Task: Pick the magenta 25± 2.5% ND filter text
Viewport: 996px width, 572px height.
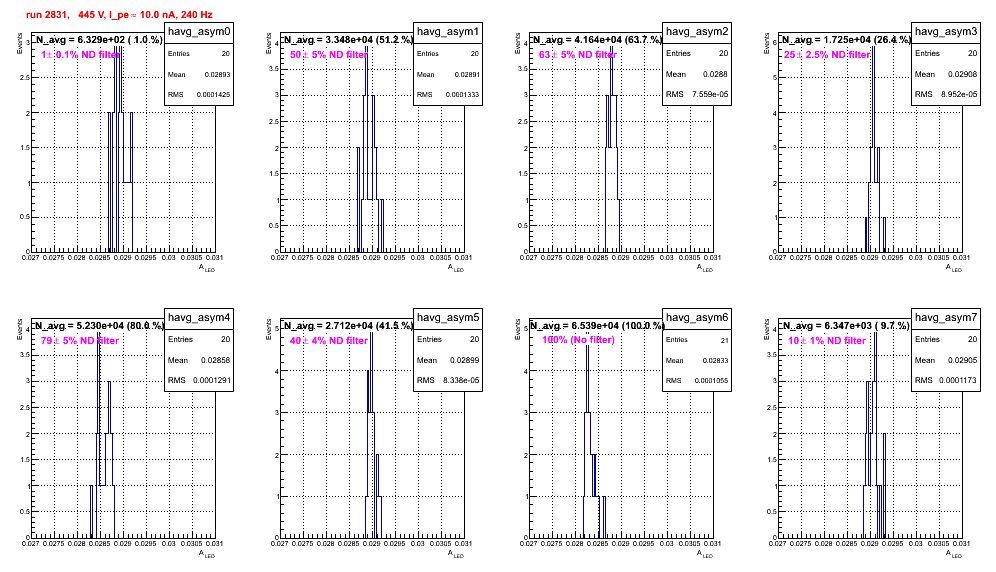Action: (826, 55)
